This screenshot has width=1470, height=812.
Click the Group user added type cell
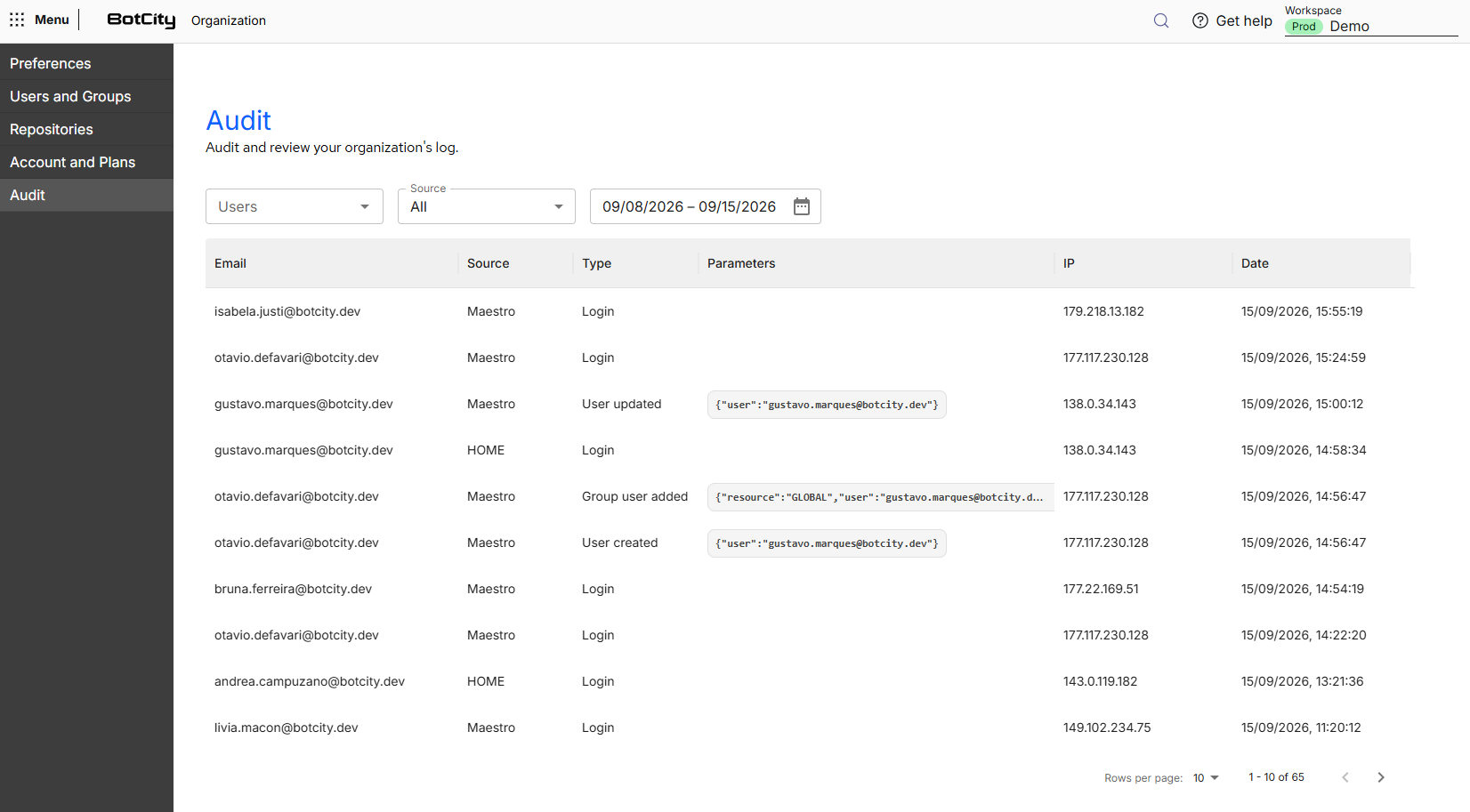(x=635, y=496)
